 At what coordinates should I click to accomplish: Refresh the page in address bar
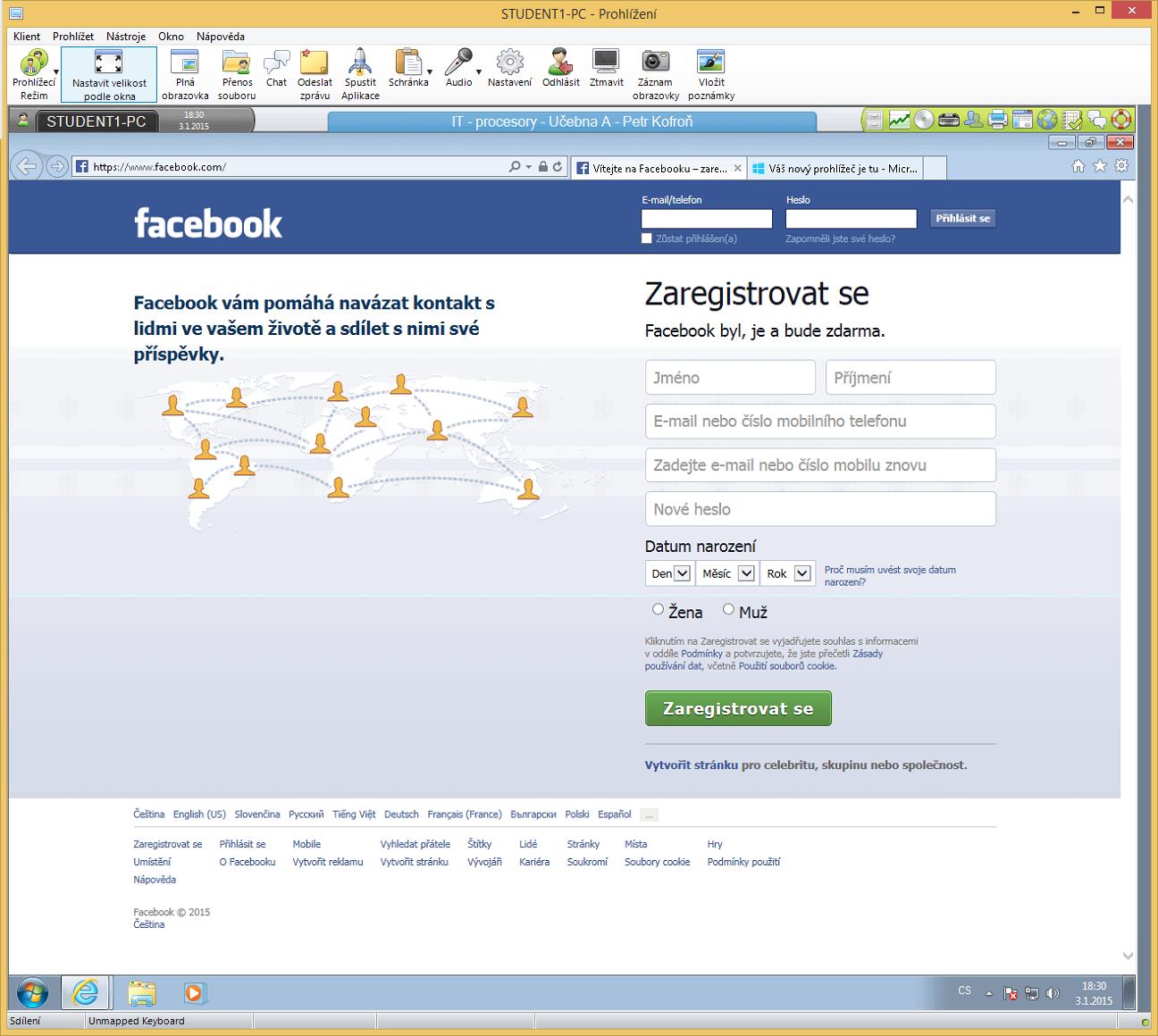558,166
